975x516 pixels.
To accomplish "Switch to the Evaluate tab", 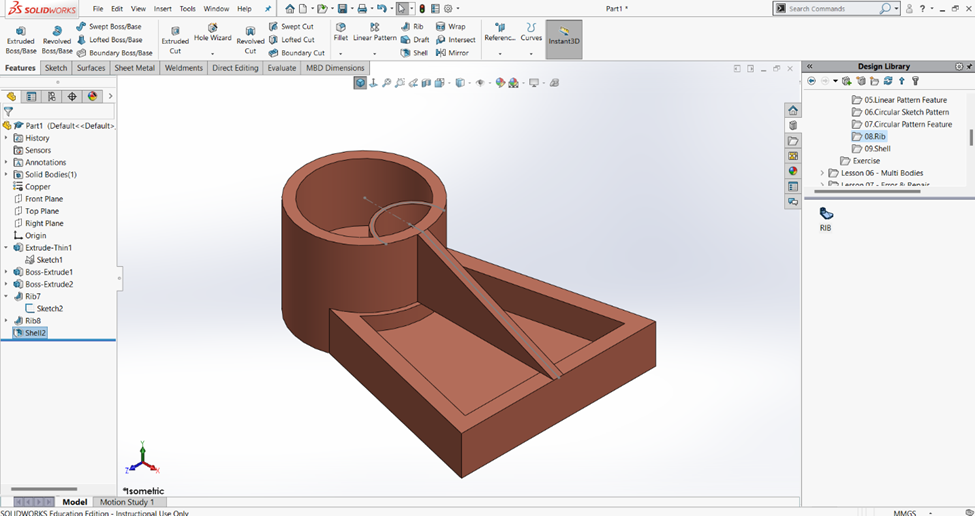I will (x=282, y=68).
